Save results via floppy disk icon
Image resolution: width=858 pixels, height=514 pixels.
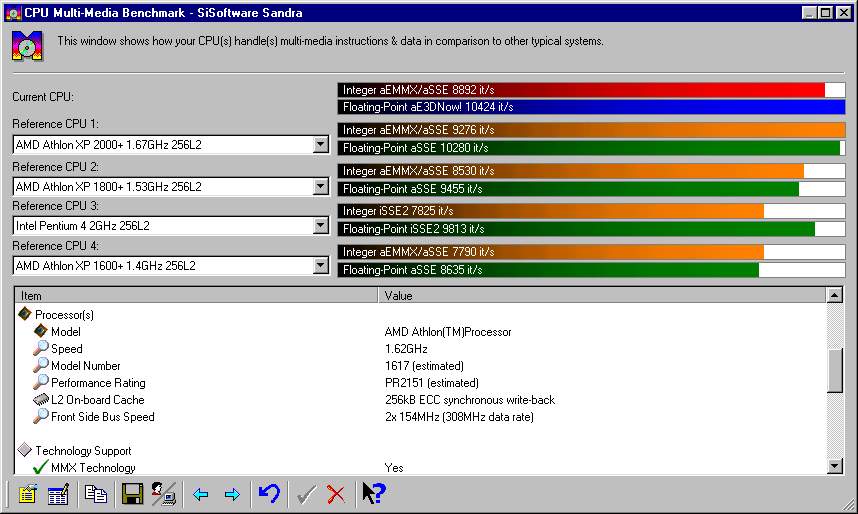(132, 494)
